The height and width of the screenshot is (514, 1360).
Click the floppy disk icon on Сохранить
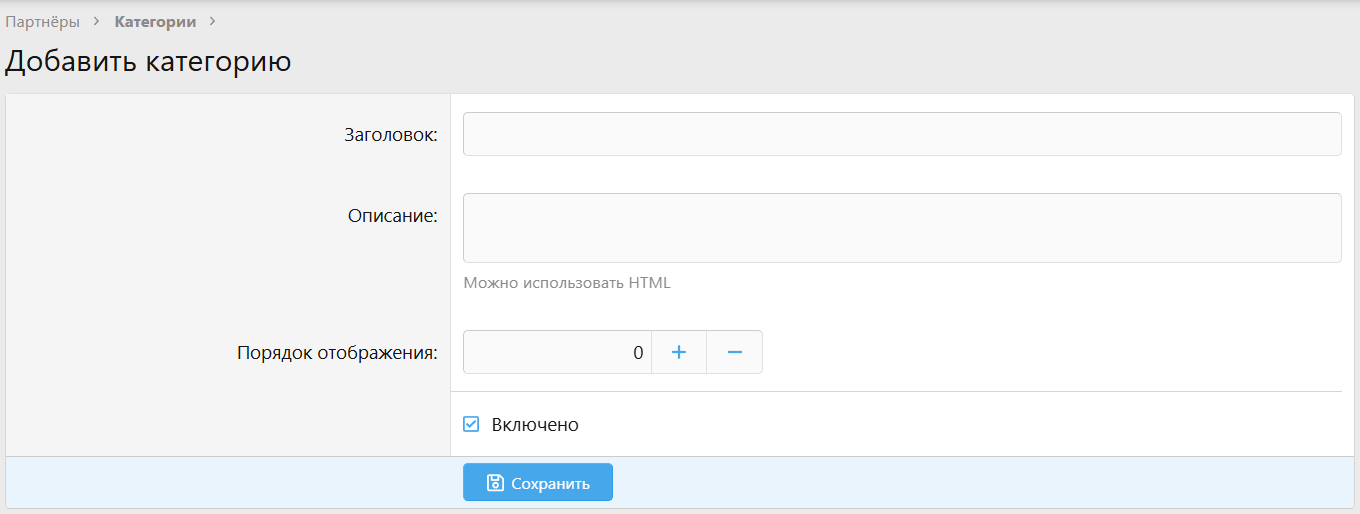[x=494, y=483]
